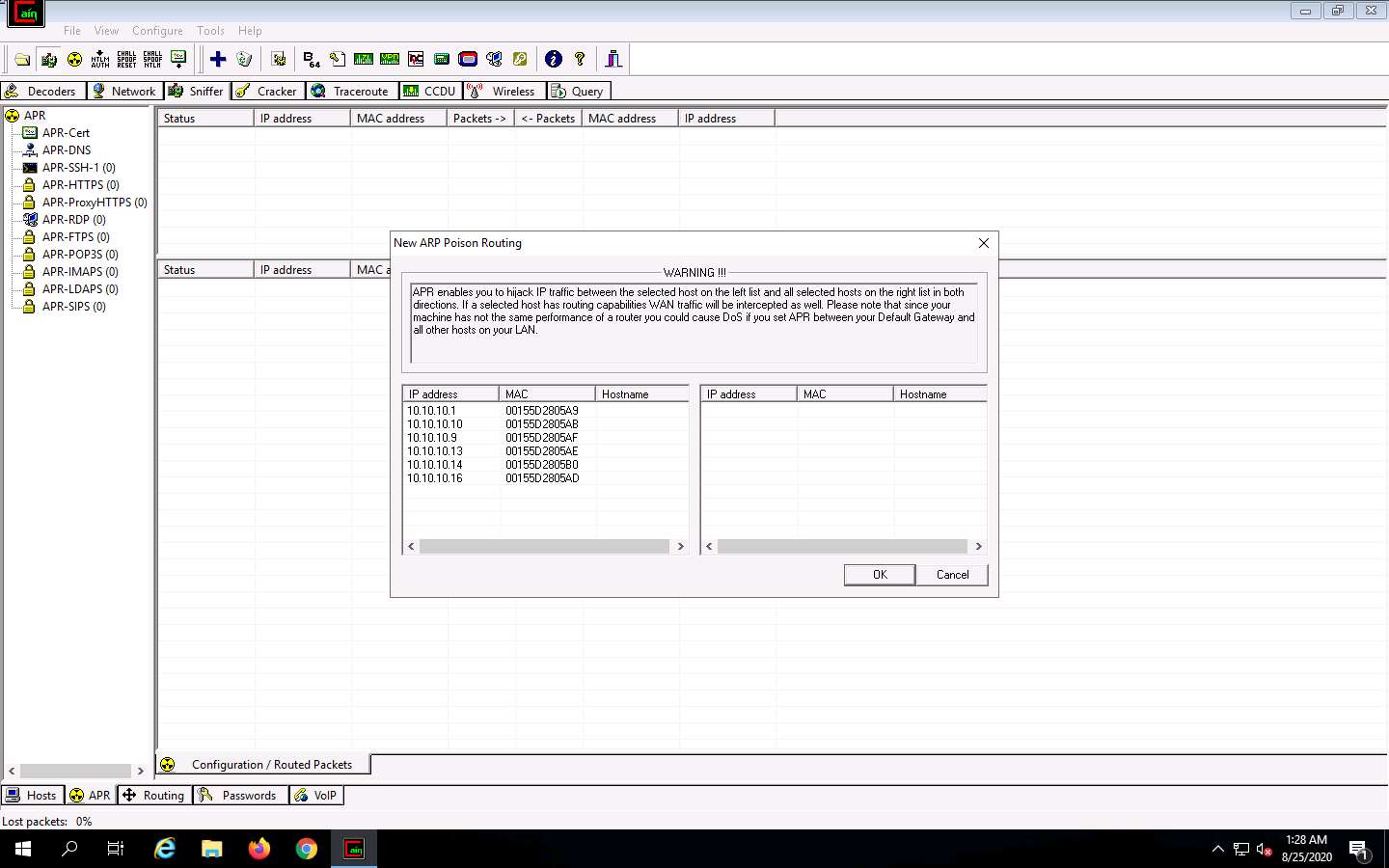
Task: Click OK in New ARP Poison Routing dialog
Action: [x=880, y=575]
